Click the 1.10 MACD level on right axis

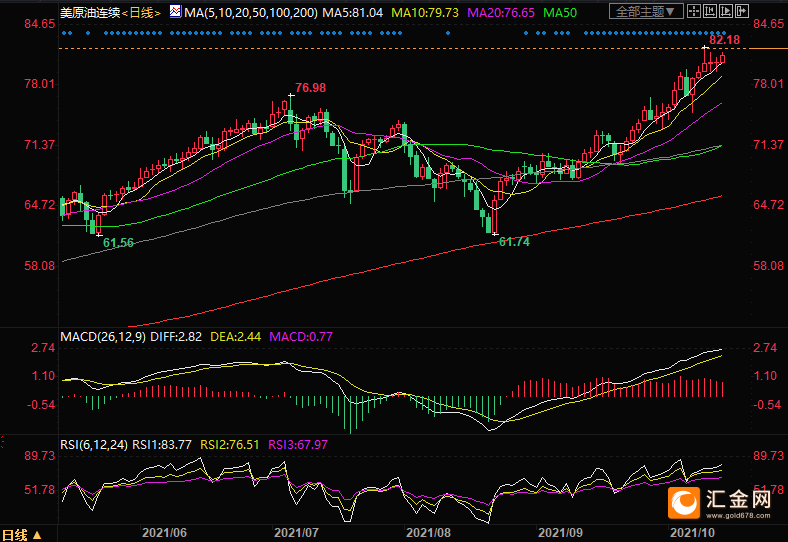[765, 376]
